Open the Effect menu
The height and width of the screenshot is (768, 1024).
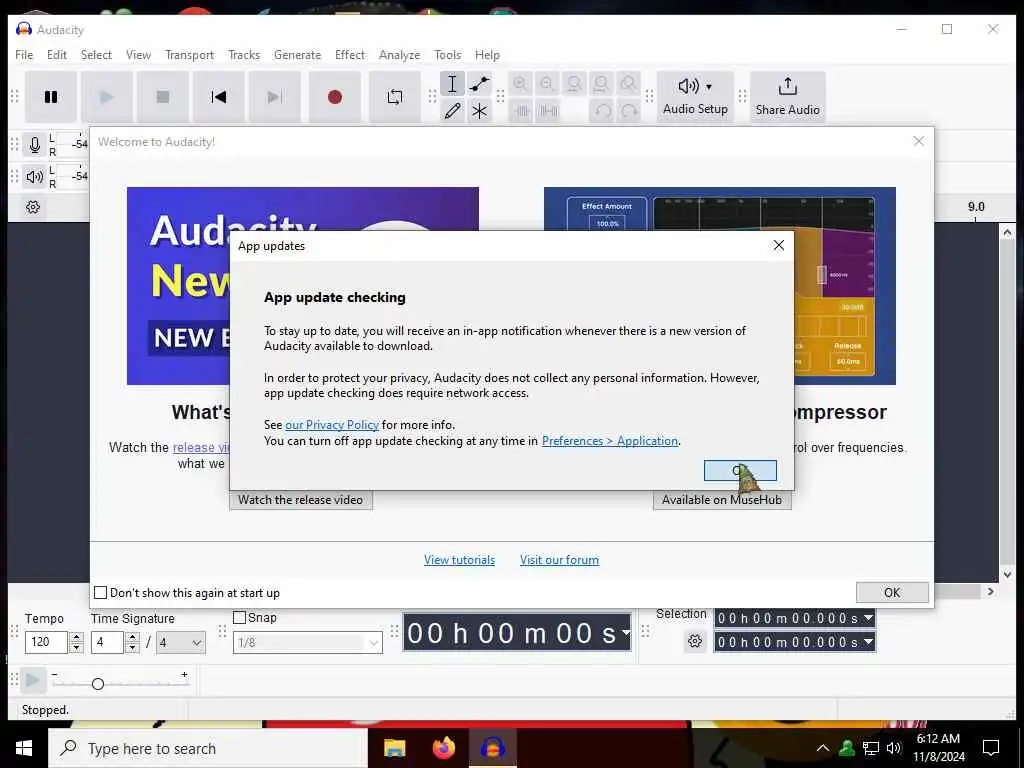(349, 55)
